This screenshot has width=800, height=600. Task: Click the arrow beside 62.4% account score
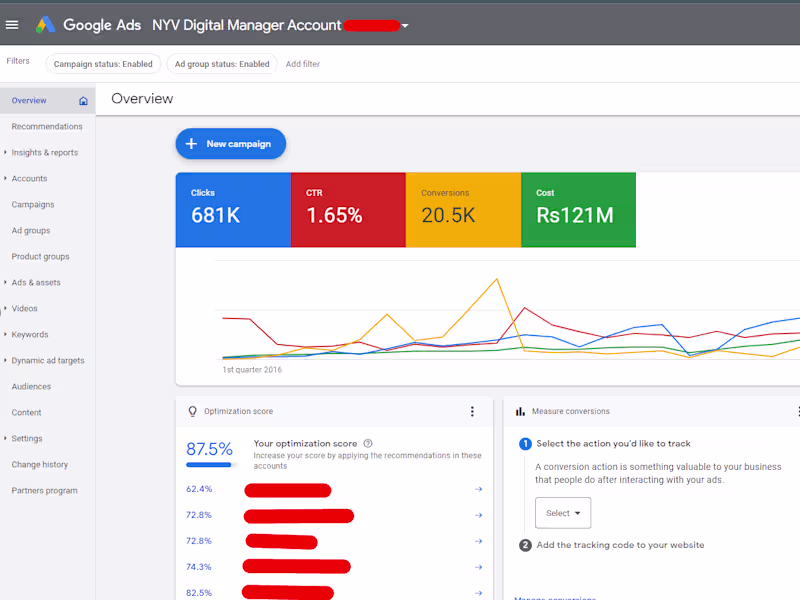coord(478,489)
